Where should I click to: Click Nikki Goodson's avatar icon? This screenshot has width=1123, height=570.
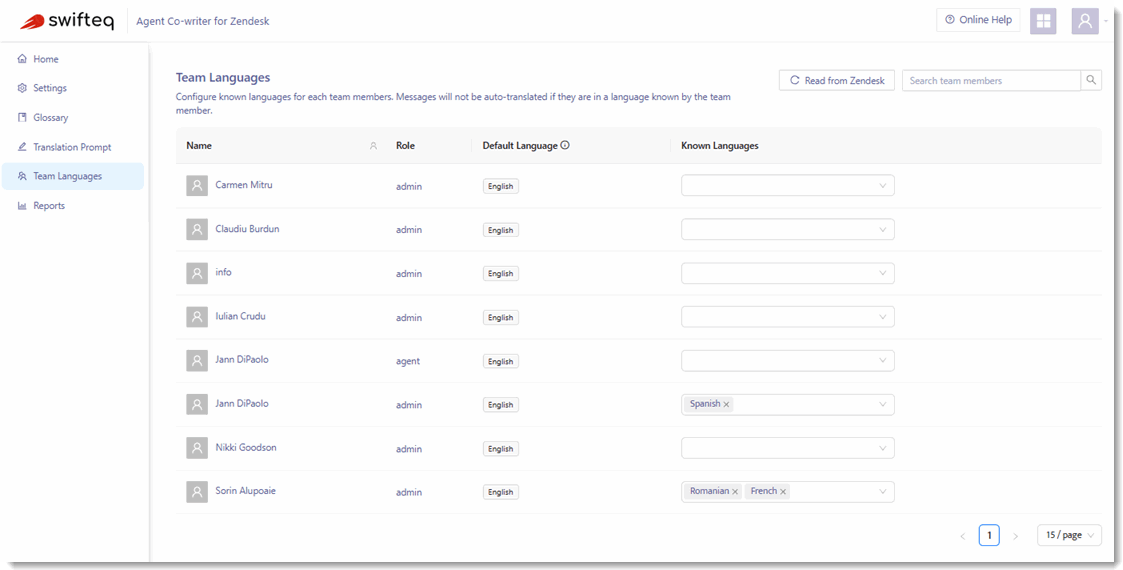pos(197,448)
